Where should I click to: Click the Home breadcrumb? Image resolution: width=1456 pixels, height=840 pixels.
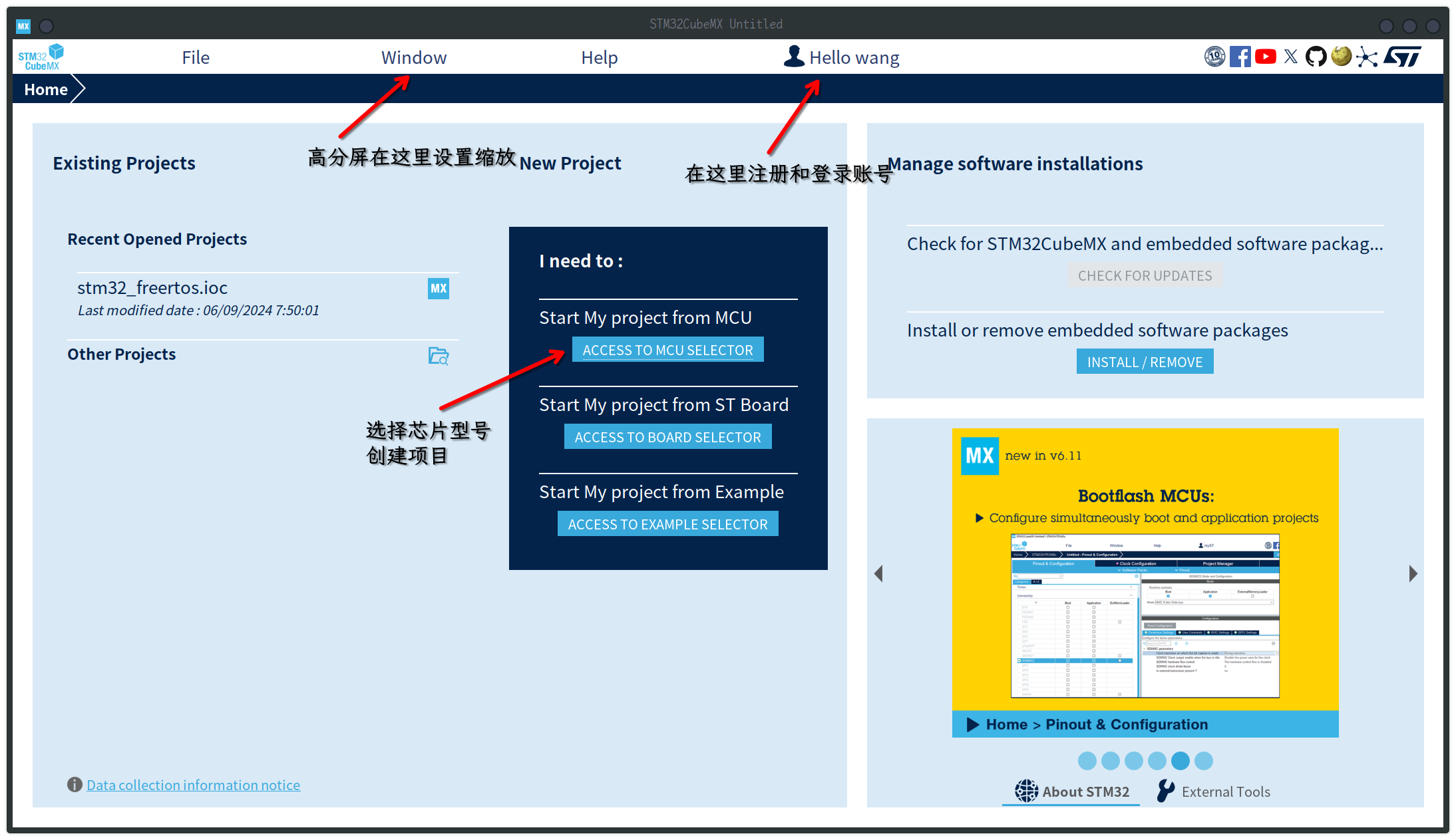point(46,89)
